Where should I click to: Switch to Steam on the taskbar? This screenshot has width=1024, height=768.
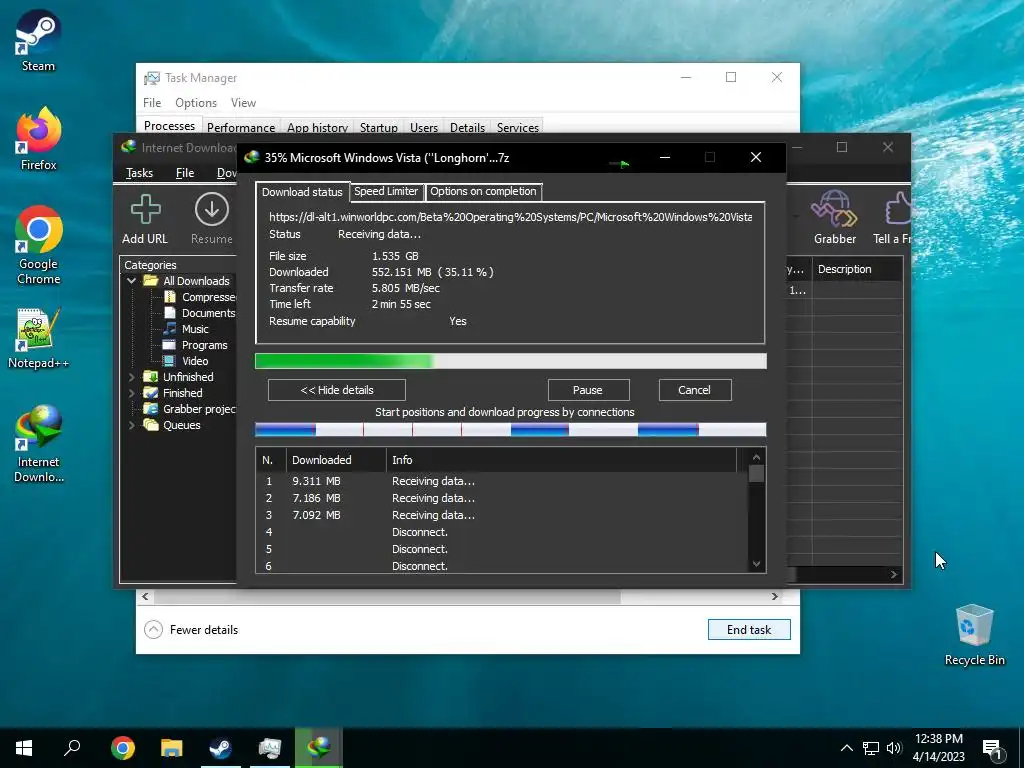tap(221, 748)
